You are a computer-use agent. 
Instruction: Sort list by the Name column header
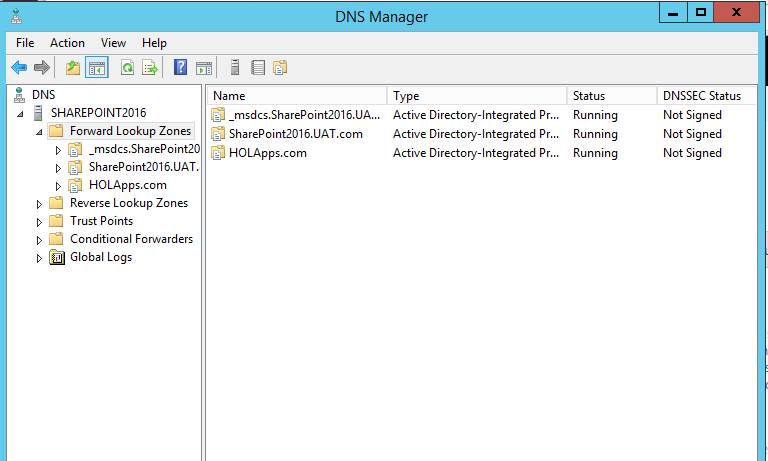(297, 96)
